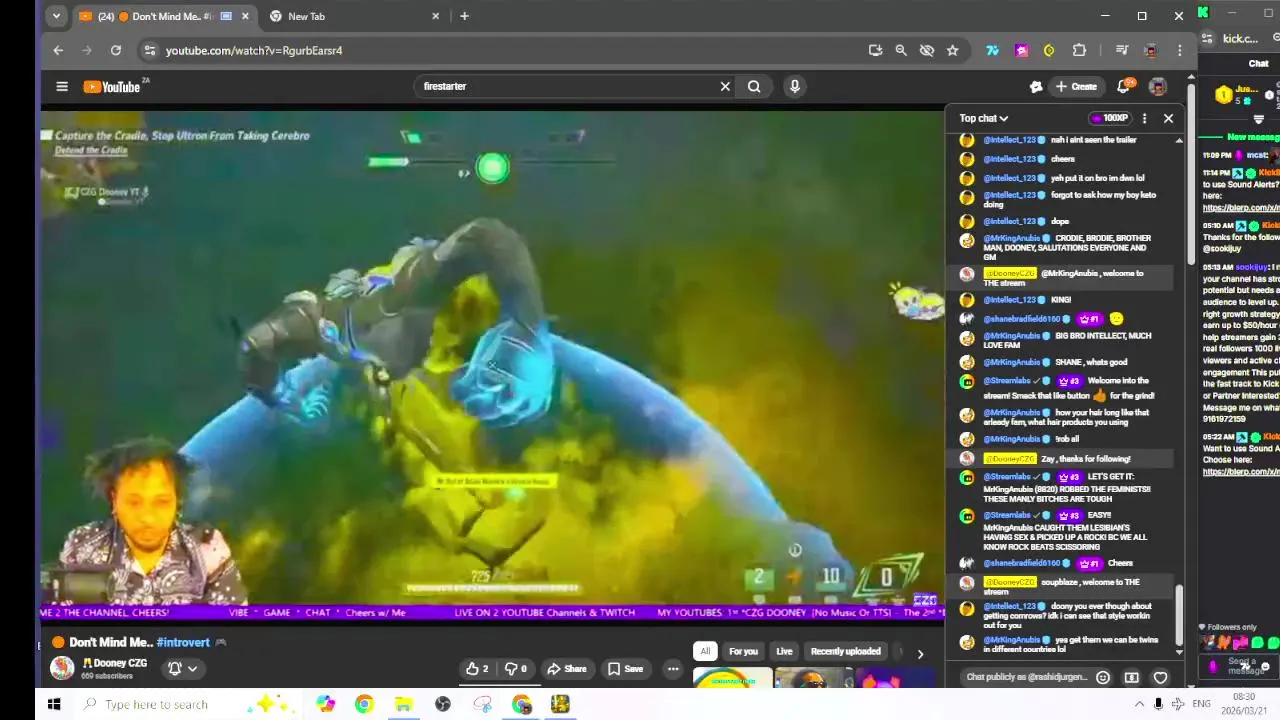Clear the firestarter search text

[725, 87]
